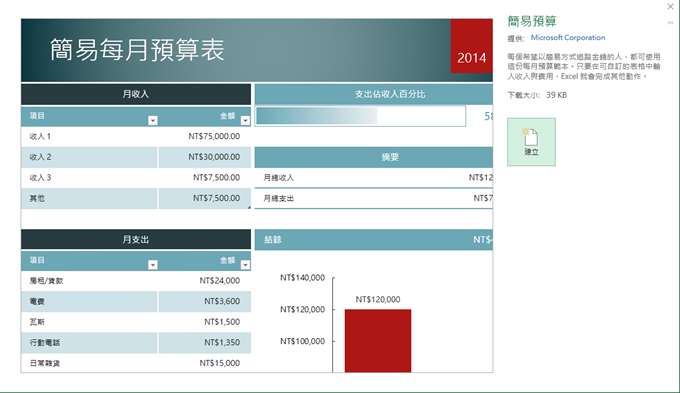Select the 房租/貸款 expense row
This screenshot has height=393, width=680.
[136, 281]
